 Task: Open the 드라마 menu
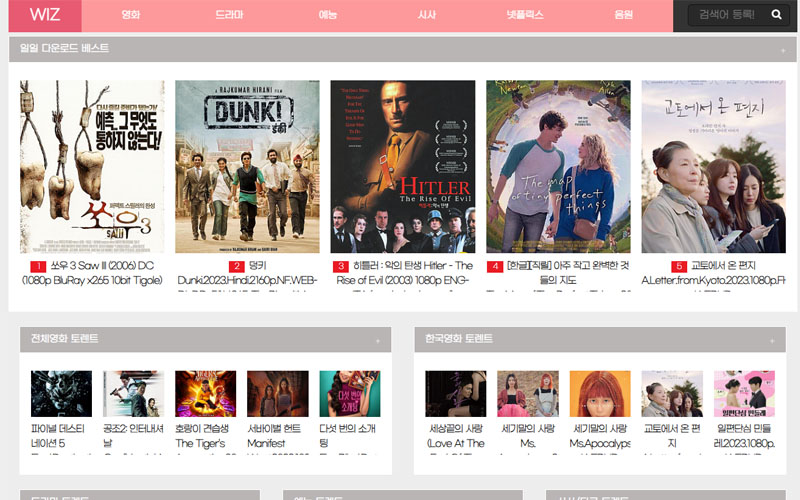pyautogui.click(x=229, y=15)
